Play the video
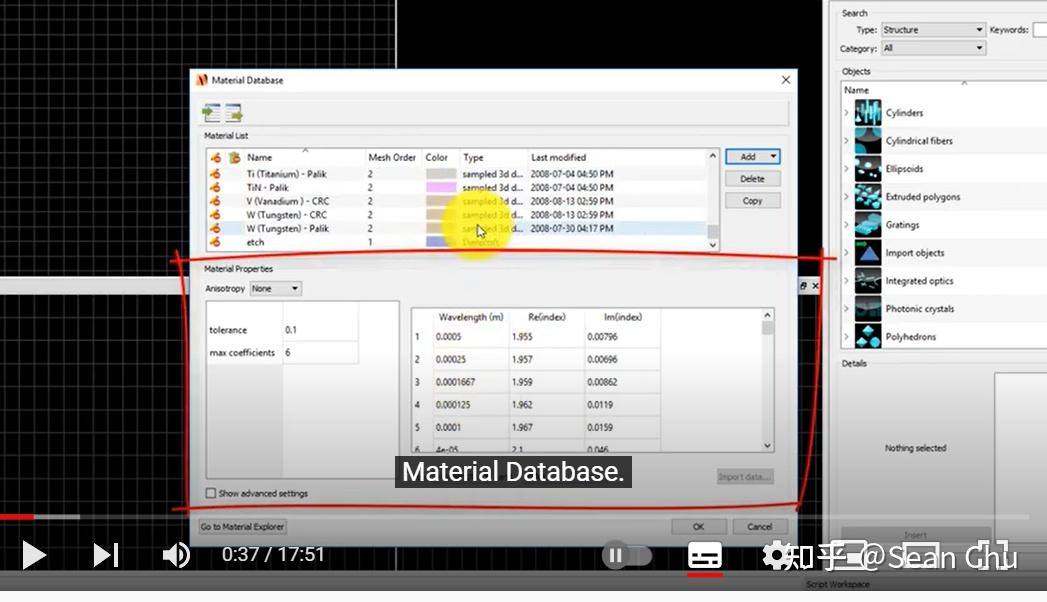This screenshot has width=1047, height=602. click(x=33, y=555)
